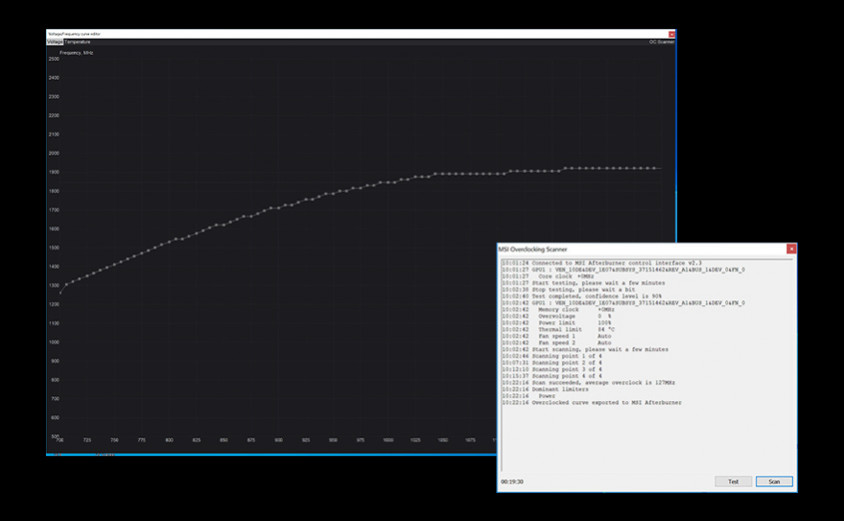
Task: Click the Scan button
Action: click(x=774, y=481)
